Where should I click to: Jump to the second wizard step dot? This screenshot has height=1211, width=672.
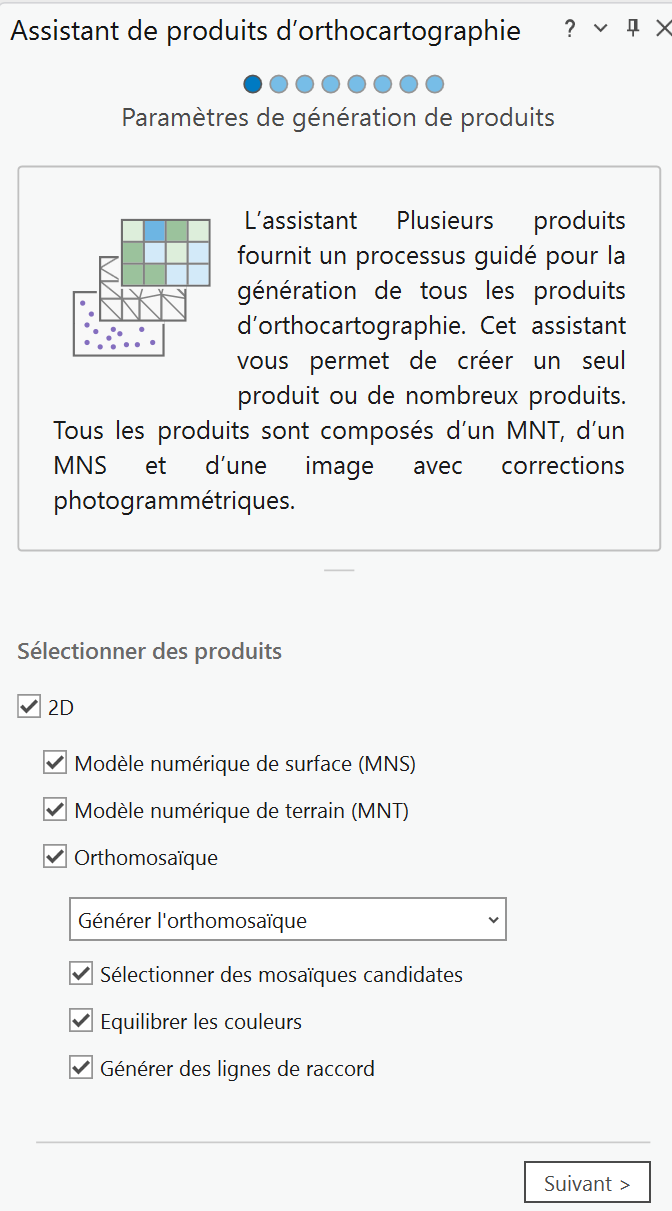(x=279, y=84)
